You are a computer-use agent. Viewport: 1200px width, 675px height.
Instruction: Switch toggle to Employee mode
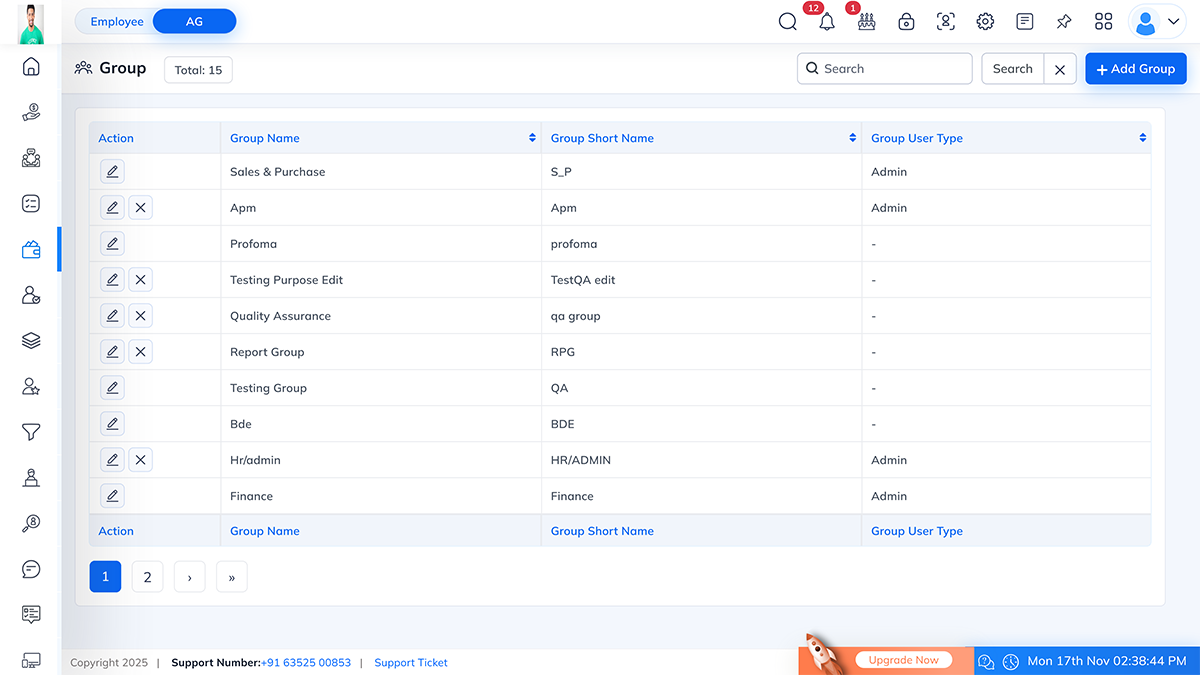(117, 21)
